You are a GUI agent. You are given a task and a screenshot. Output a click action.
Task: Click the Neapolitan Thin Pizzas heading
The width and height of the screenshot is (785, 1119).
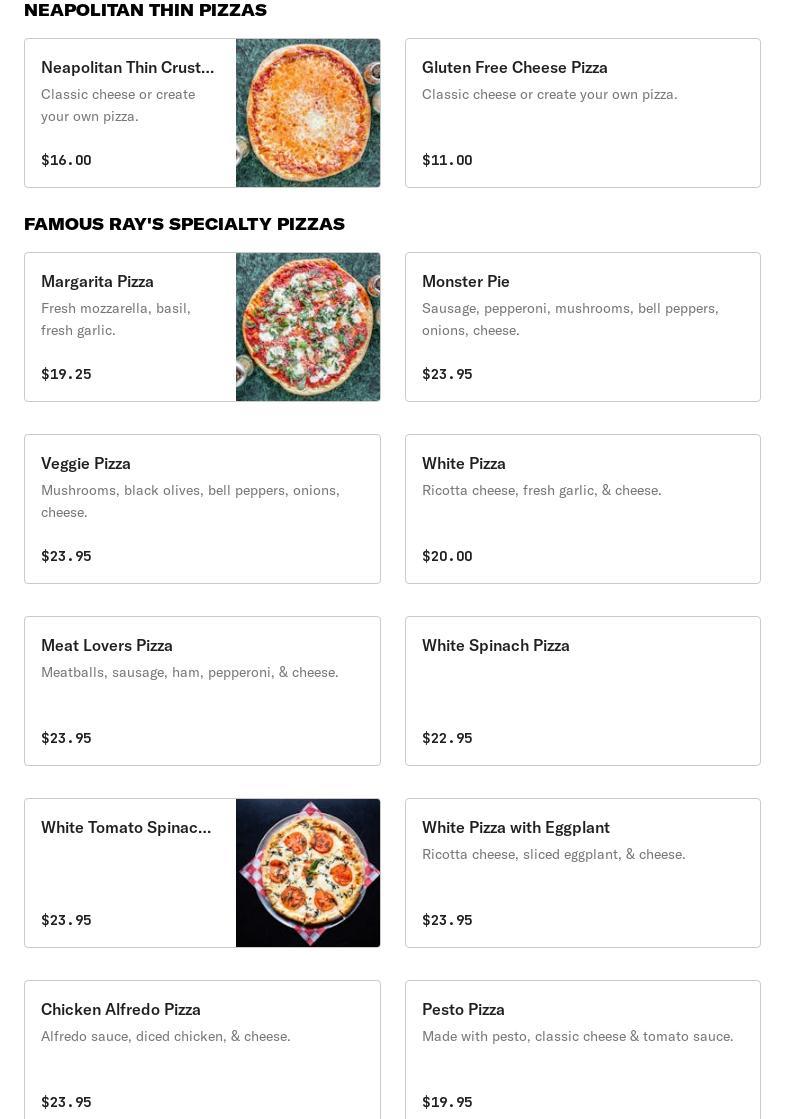(145, 10)
